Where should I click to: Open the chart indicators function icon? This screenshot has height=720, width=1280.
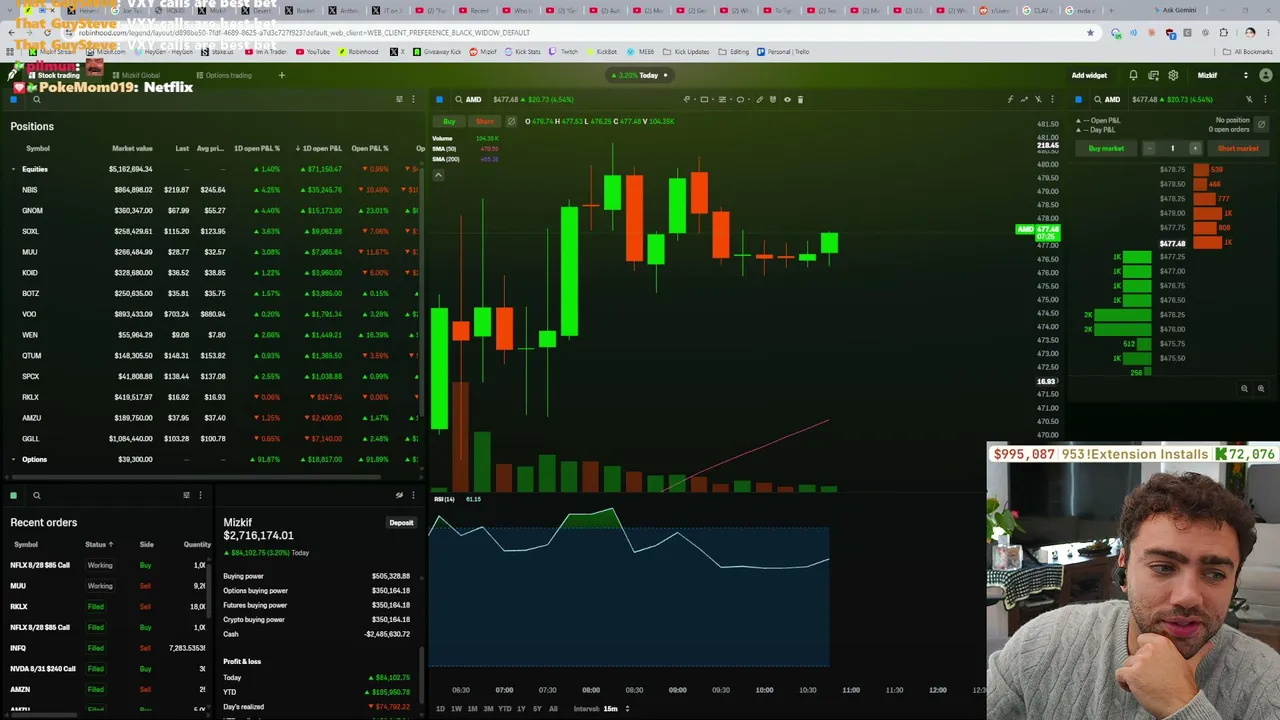(x=1010, y=99)
